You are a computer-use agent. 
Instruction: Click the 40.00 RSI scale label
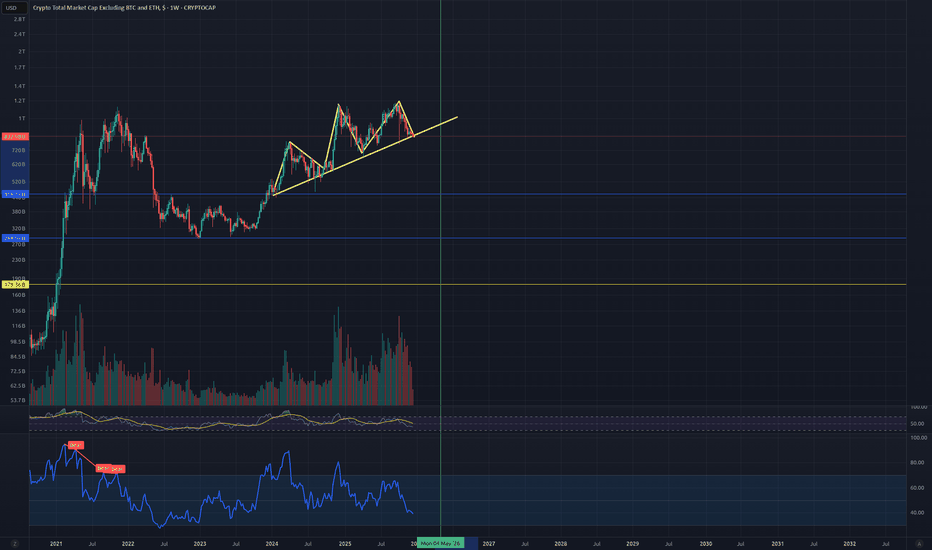[x=918, y=513]
